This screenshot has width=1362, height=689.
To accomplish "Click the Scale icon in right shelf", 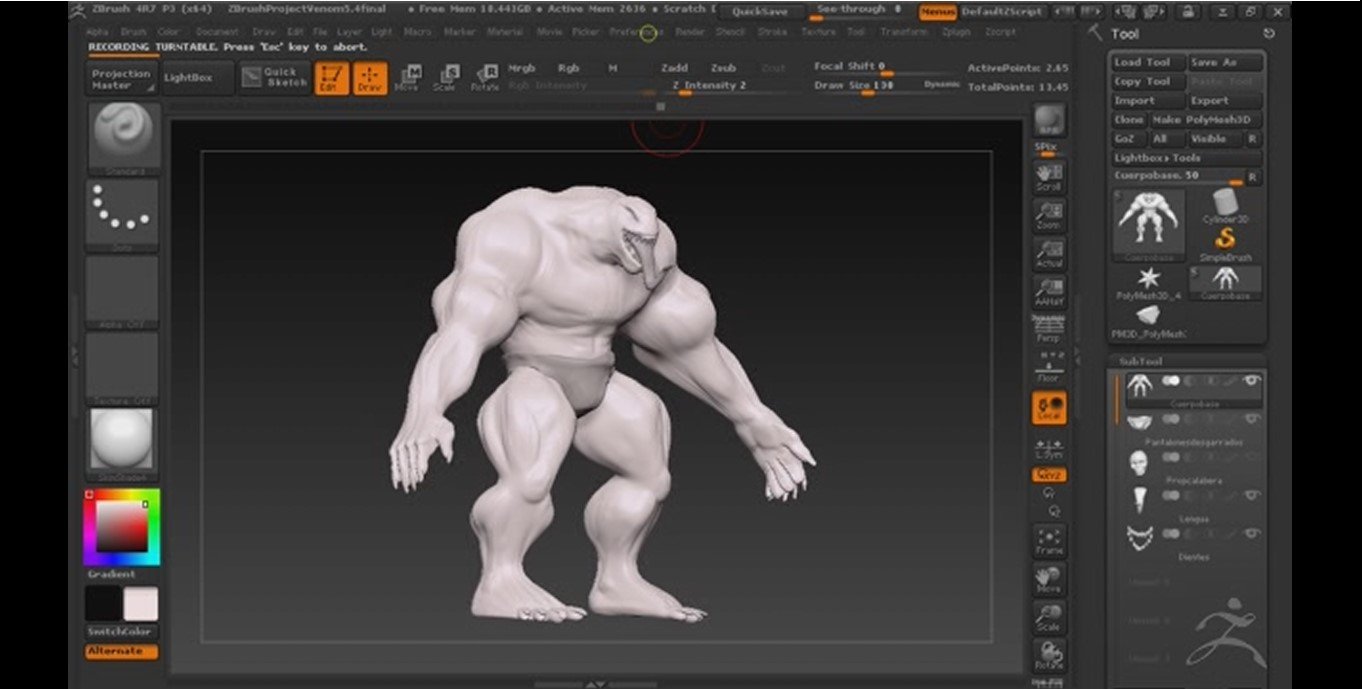I will [1049, 617].
